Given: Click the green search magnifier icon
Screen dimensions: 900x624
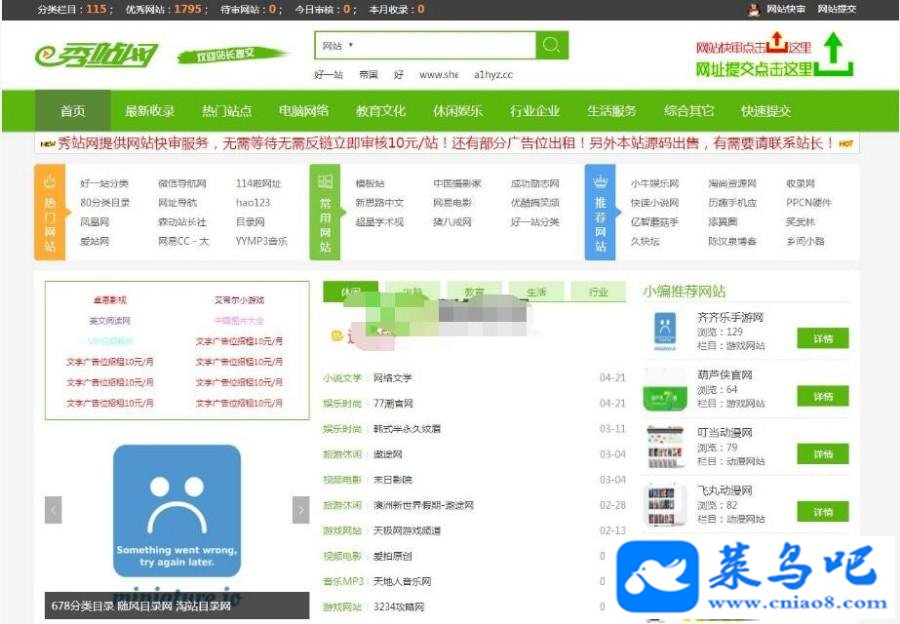Looking at the screenshot, I should tap(552, 45).
